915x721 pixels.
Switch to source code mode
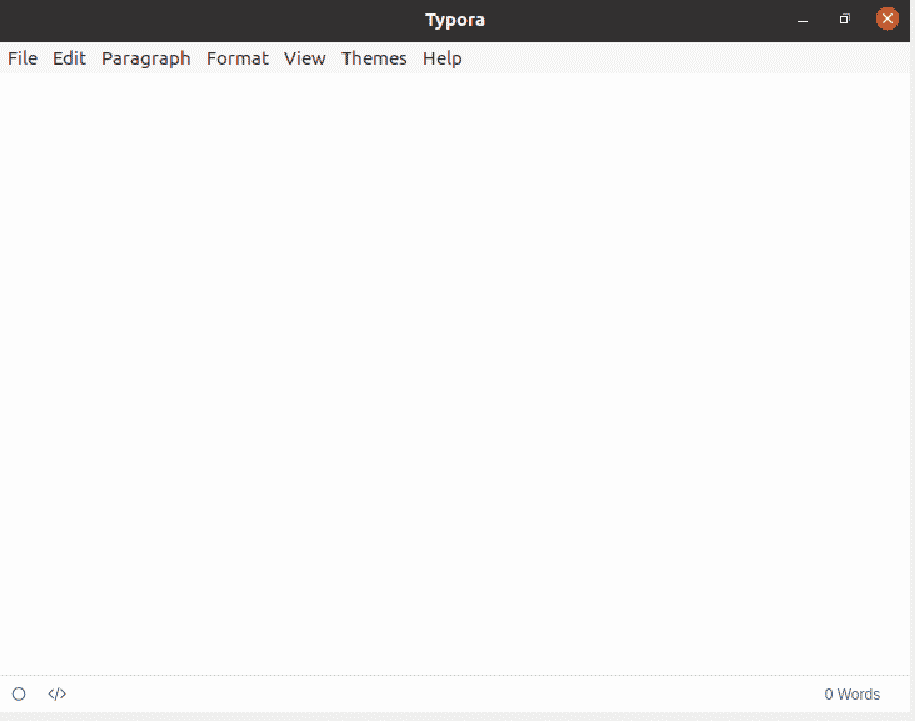57,694
